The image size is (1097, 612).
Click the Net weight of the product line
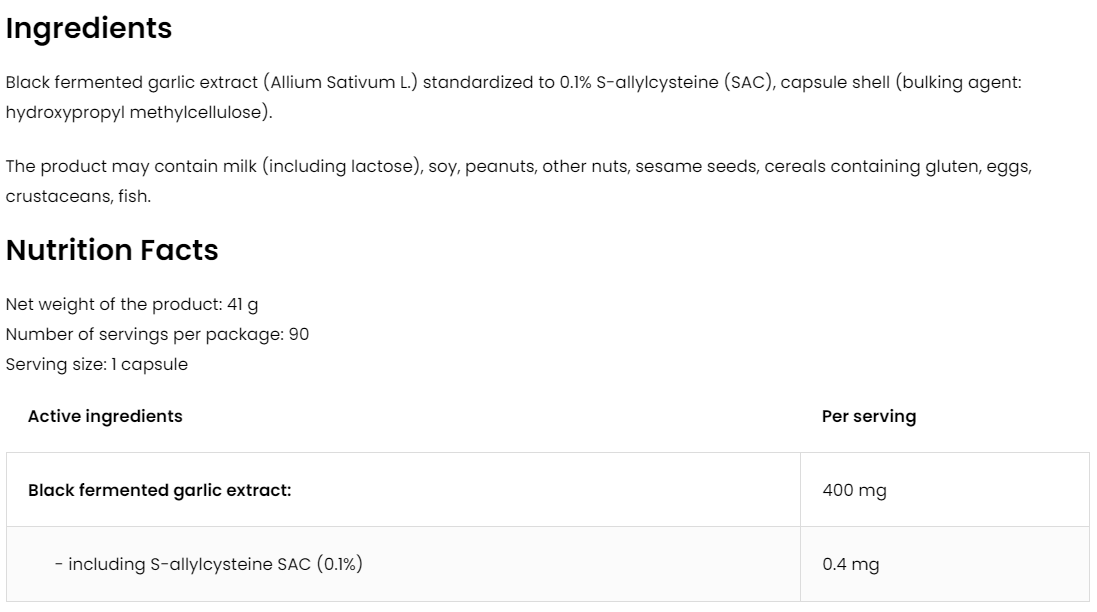[x=132, y=304]
